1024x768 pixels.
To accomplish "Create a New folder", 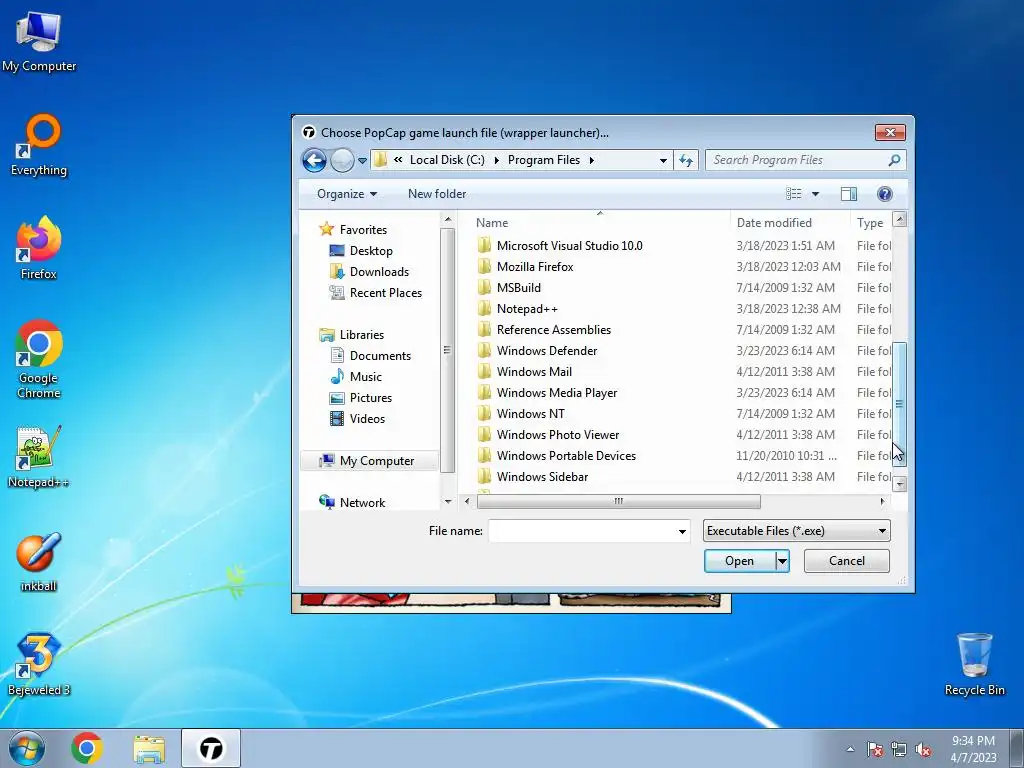I will coord(437,194).
